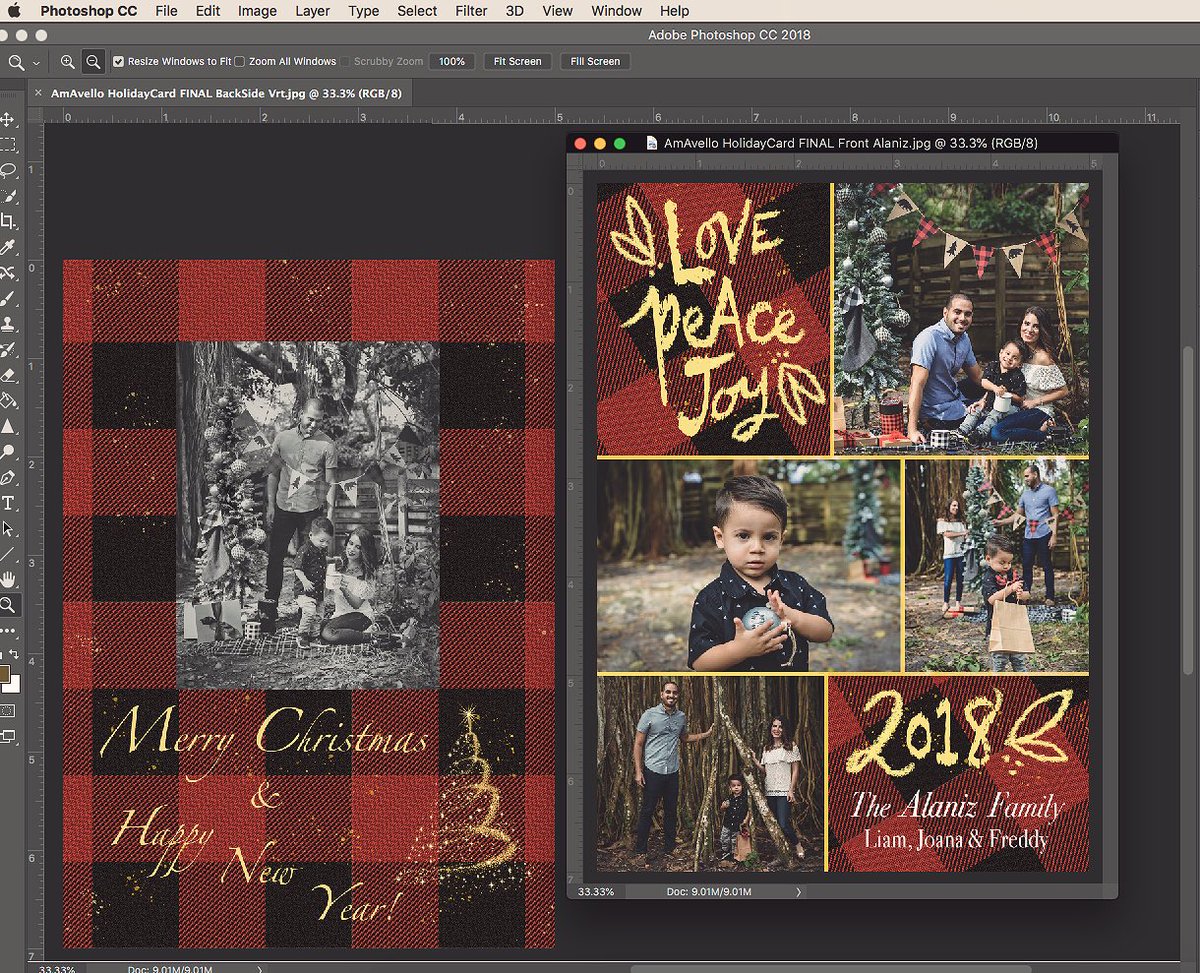The height and width of the screenshot is (973, 1200).
Task: Select the Sharpen triangle tool
Action: point(8,426)
